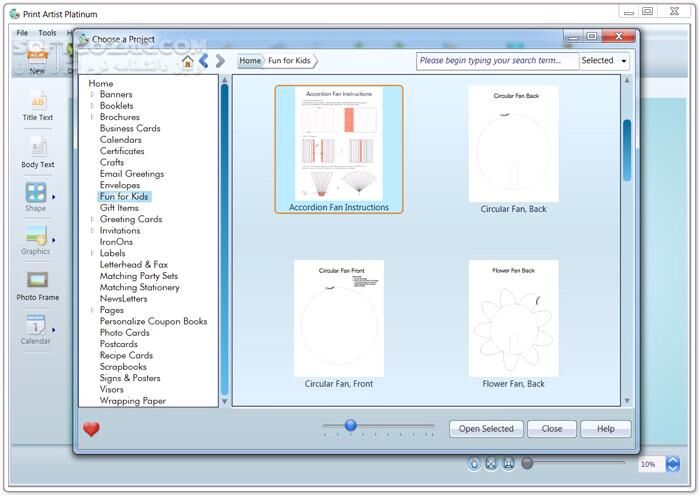Image resolution: width=700 pixels, height=496 pixels.
Task: Go back with the blue left arrow
Action: (204, 61)
